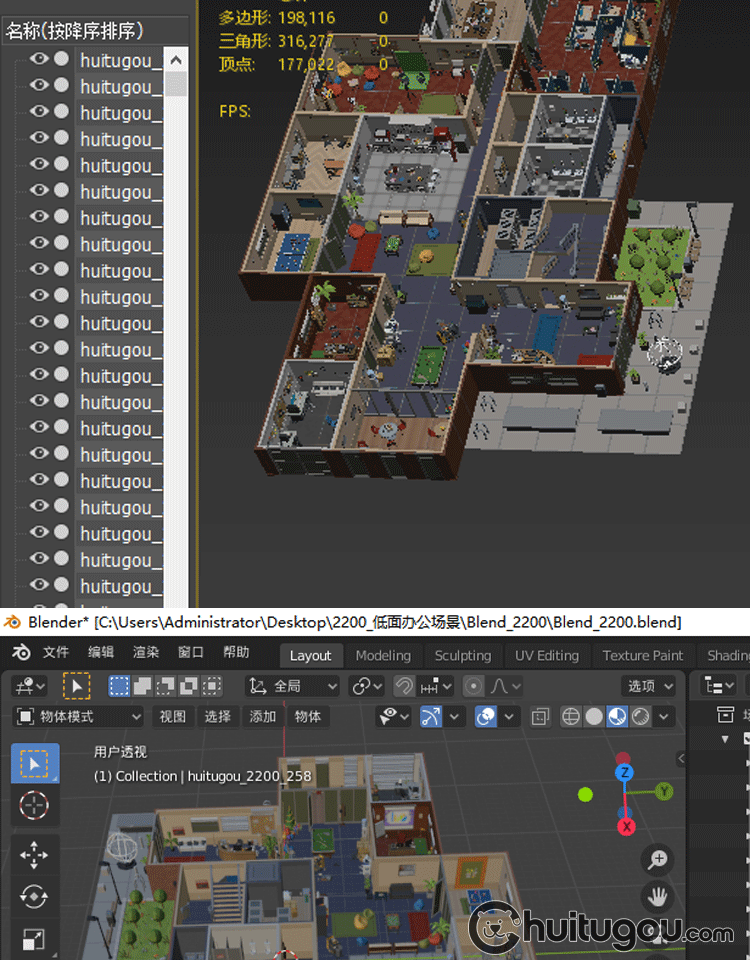Screen dimensions: 750x960
Task: Click the 添加 button in viewport header
Action: pyautogui.click(x=263, y=717)
